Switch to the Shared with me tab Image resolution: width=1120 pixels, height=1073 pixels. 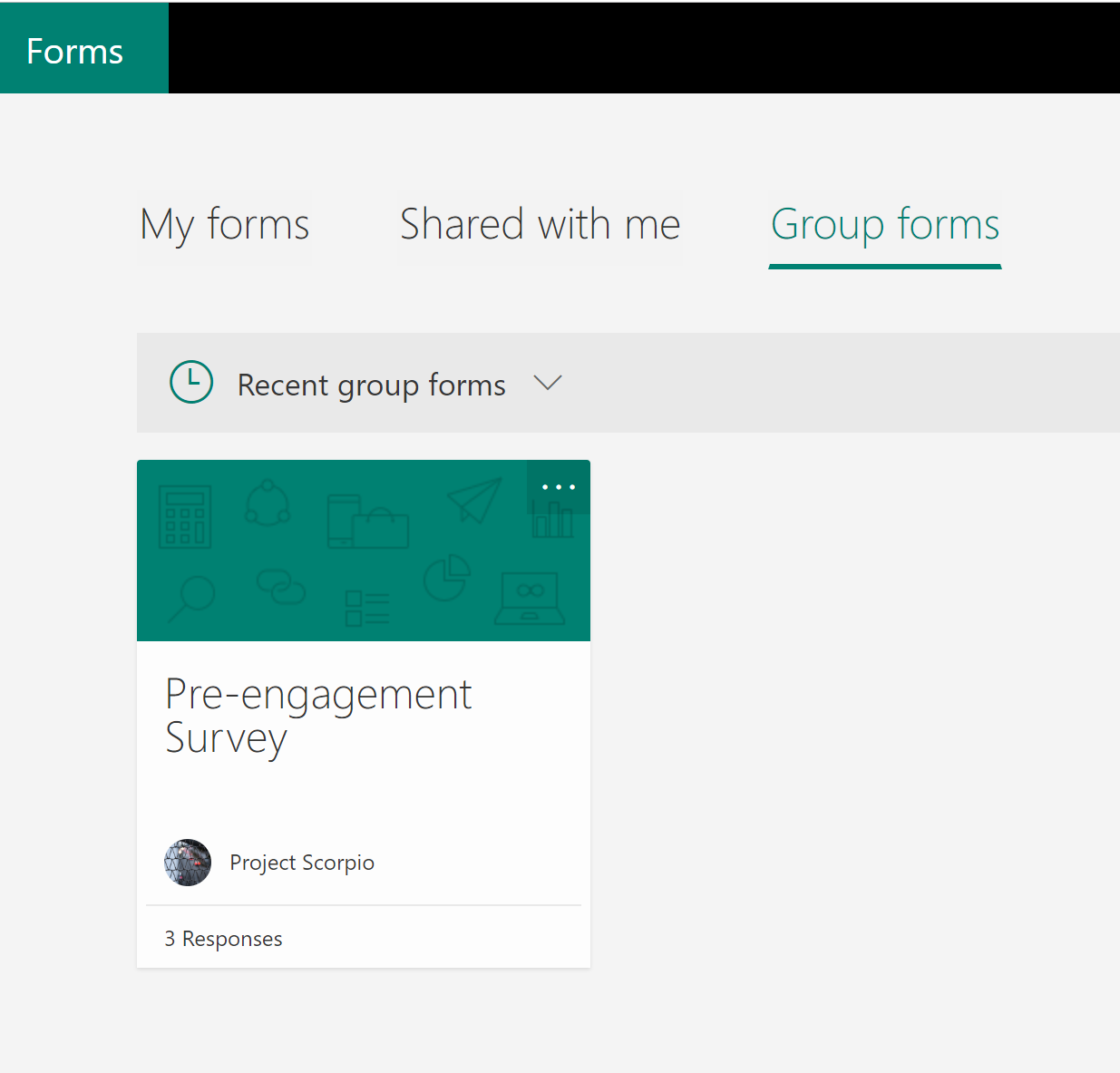pos(540,224)
